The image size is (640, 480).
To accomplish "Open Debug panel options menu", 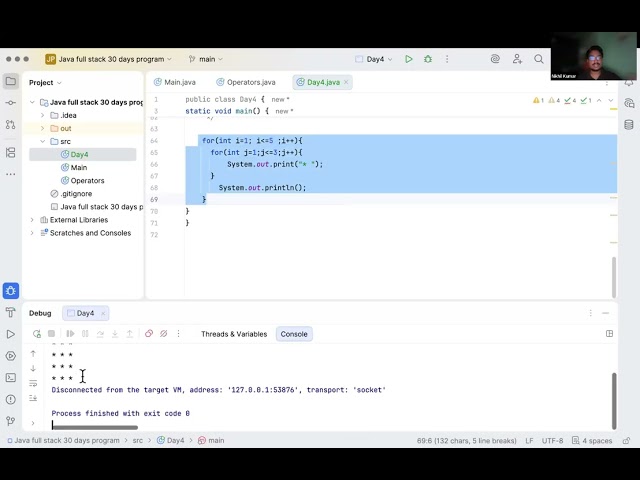I will [x=591, y=313].
